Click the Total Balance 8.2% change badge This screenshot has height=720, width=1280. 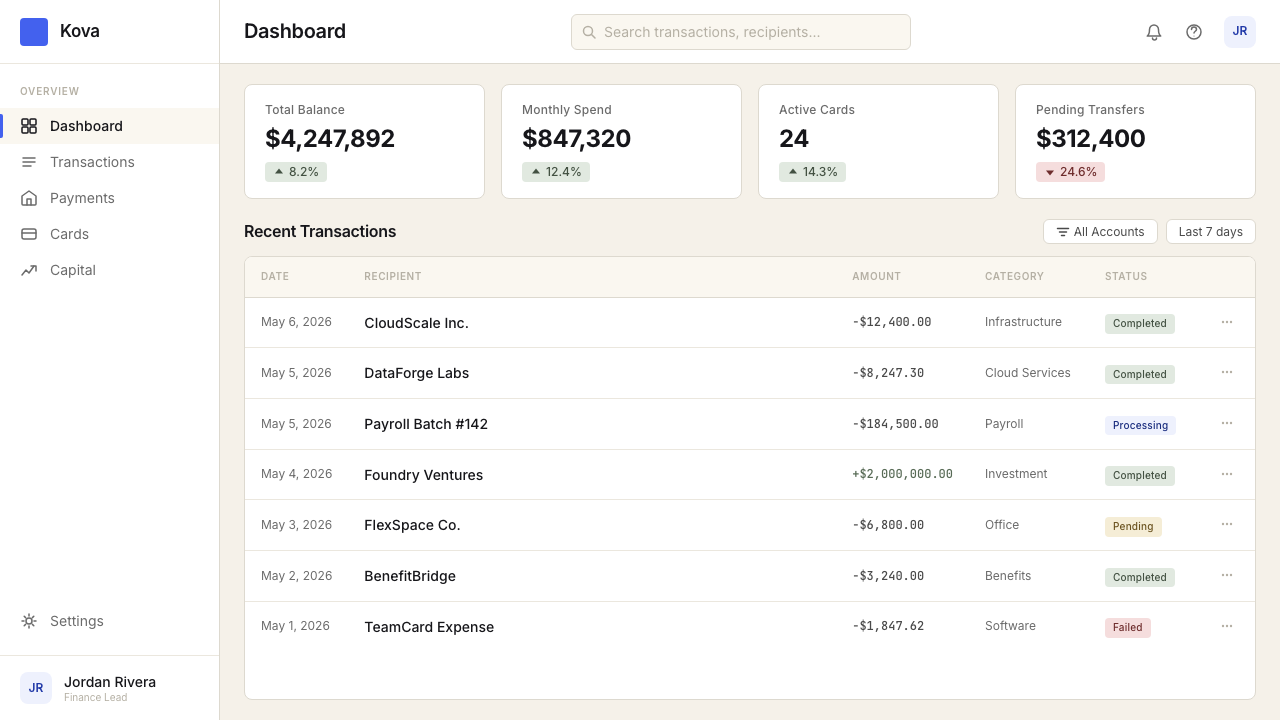pos(296,172)
